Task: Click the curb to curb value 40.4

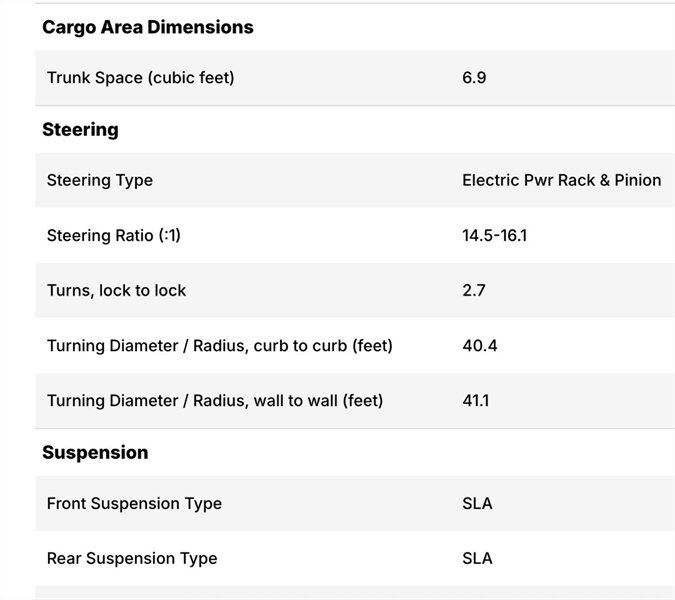Action: [479, 346]
